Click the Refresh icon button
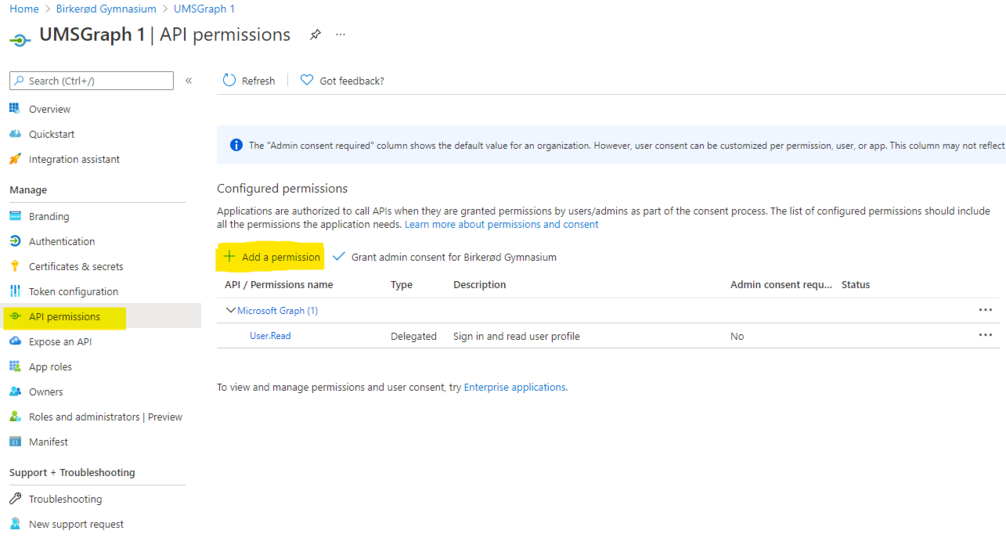Screen dimensions: 1006x552 tap(230, 81)
